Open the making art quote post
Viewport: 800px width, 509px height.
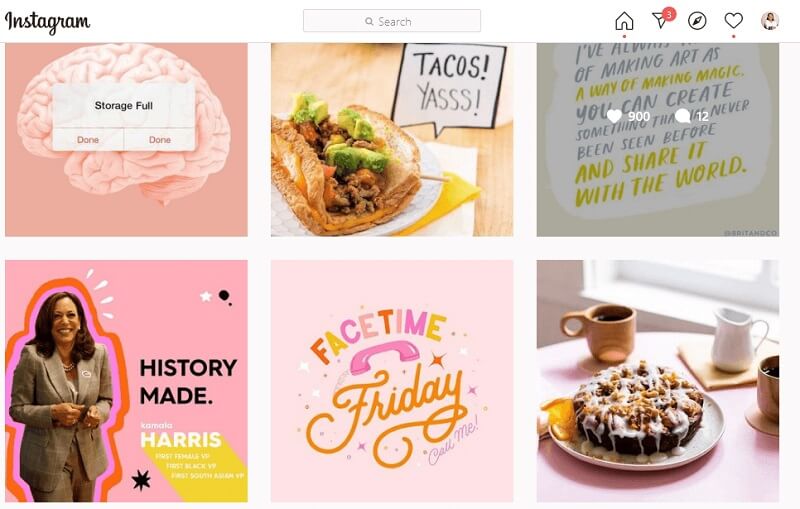(658, 139)
